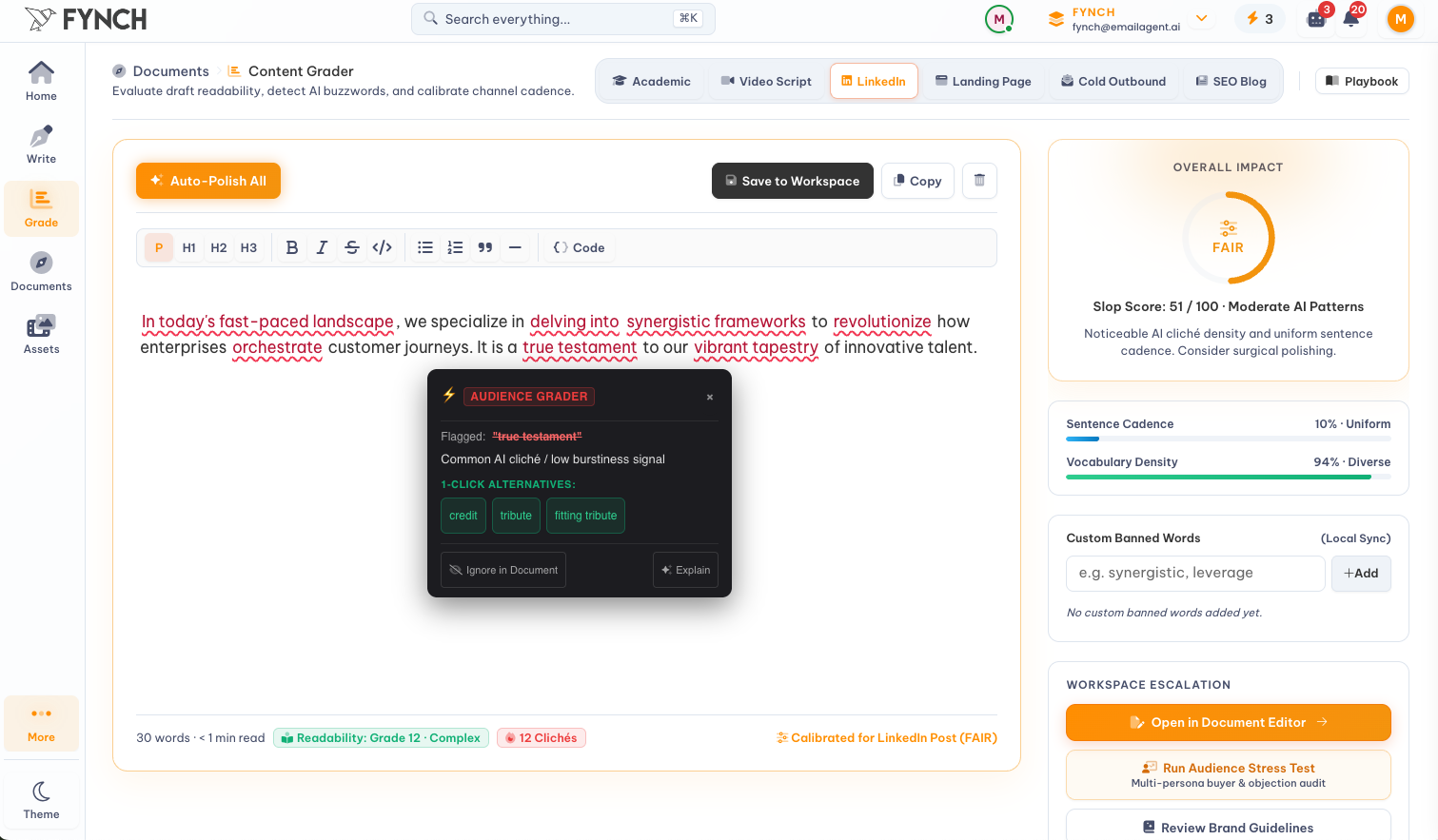1438x840 pixels.
Task: Switch to the SEO Blog tab
Action: tap(1231, 81)
